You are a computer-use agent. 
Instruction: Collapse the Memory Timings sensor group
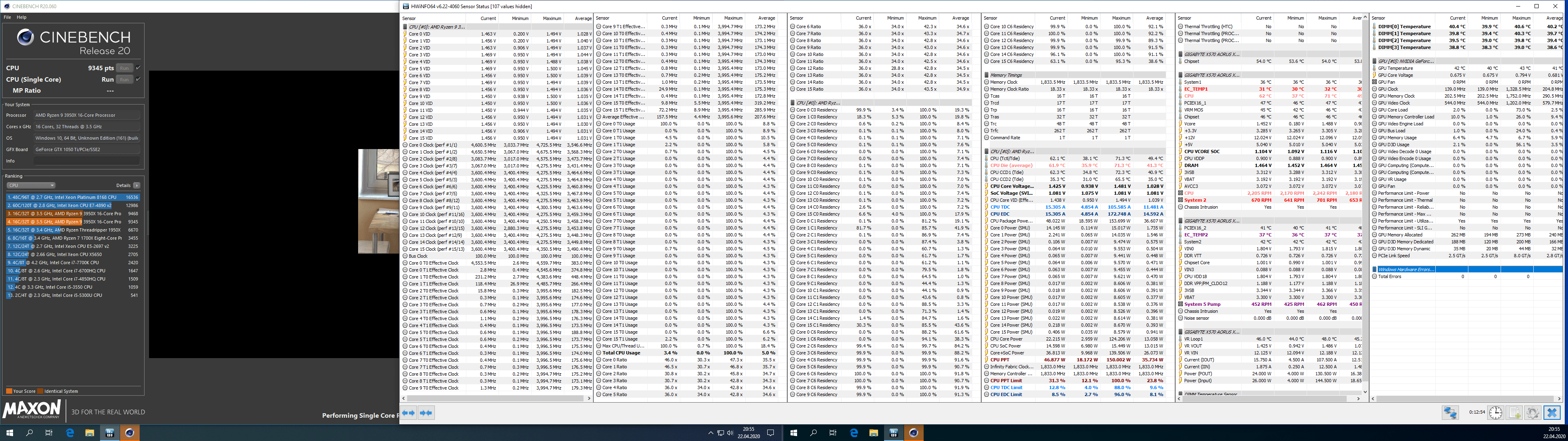pyautogui.click(x=987, y=75)
